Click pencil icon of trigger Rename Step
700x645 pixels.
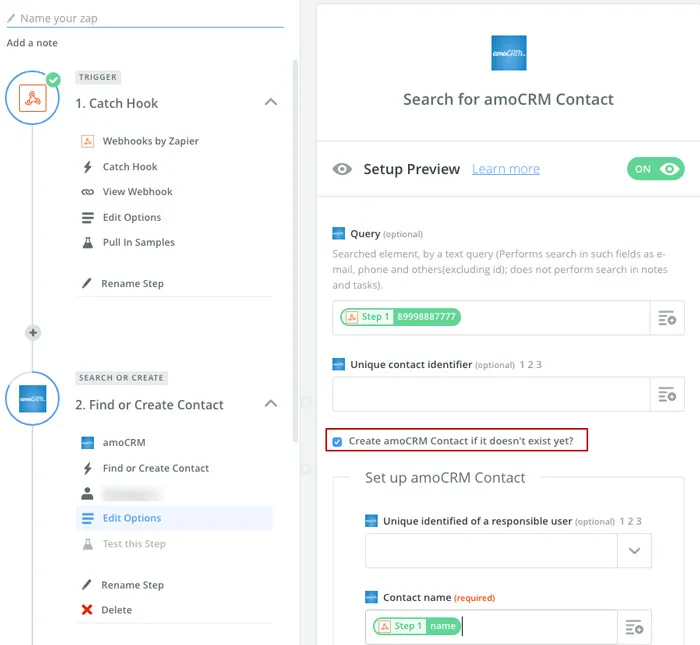tap(87, 283)
